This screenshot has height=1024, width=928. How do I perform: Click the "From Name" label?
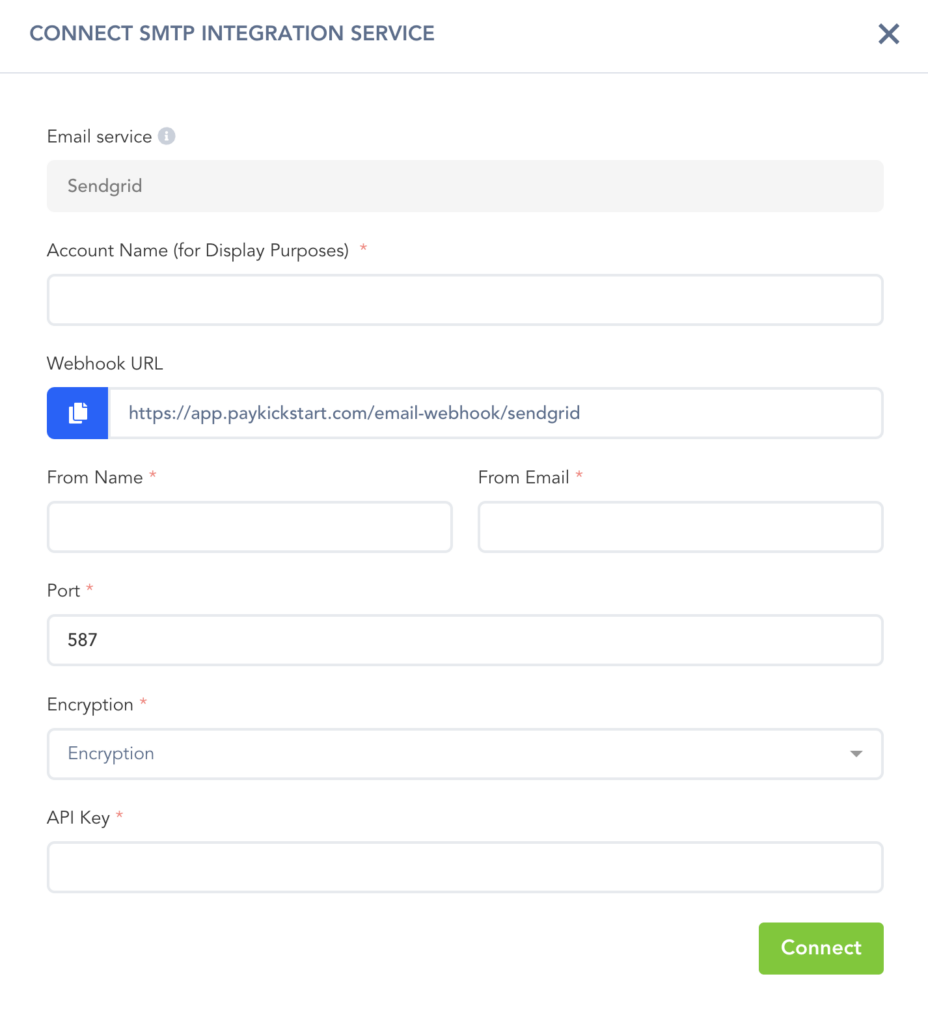pos(95,477)
